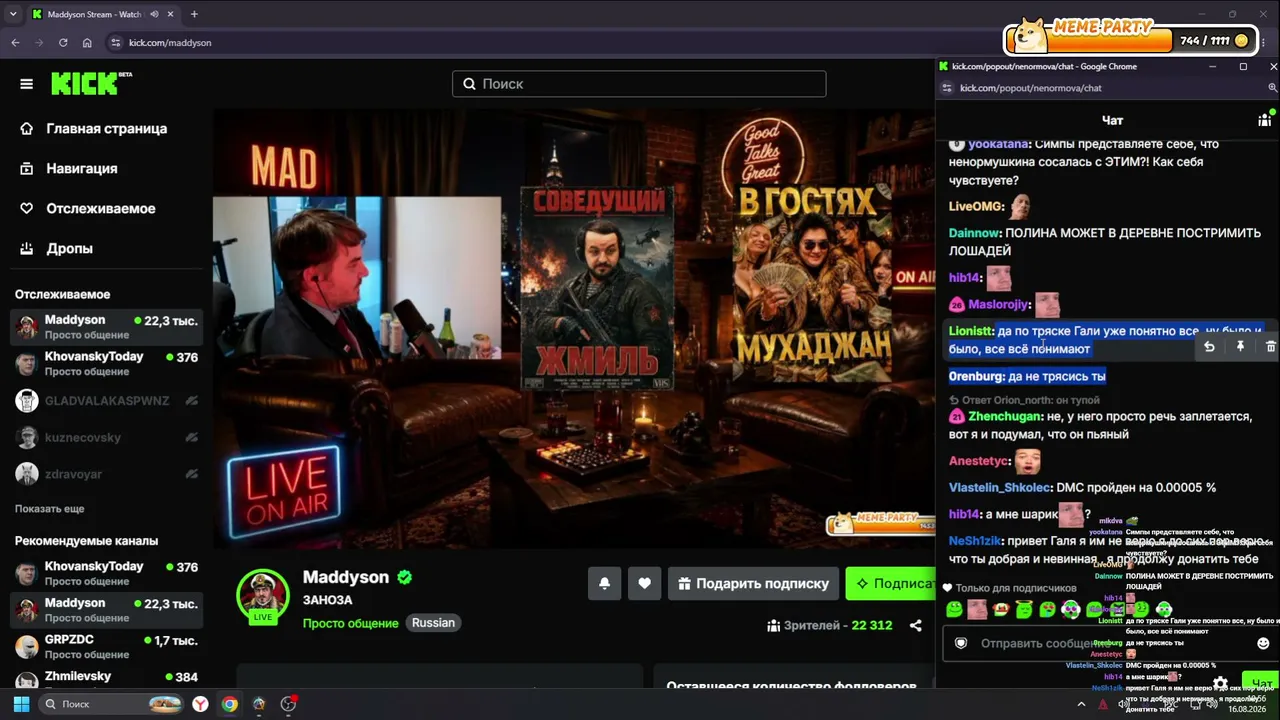Open KhovanskyToday under Рекомендуемые каналы
The width and height of the screenshot is (1280, 720).
click(106, 574)
